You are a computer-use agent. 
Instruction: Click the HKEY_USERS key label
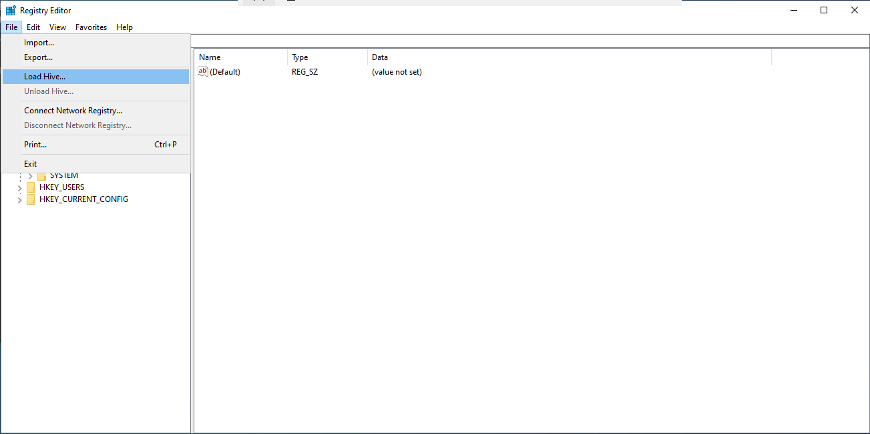[62, 187]
